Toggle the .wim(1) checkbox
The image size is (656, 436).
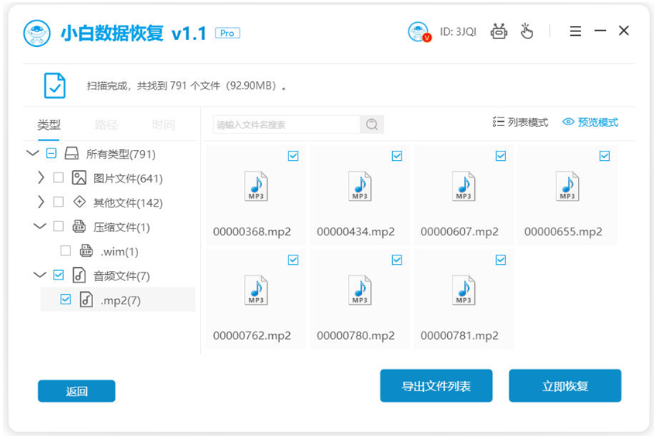coord(66,251)
